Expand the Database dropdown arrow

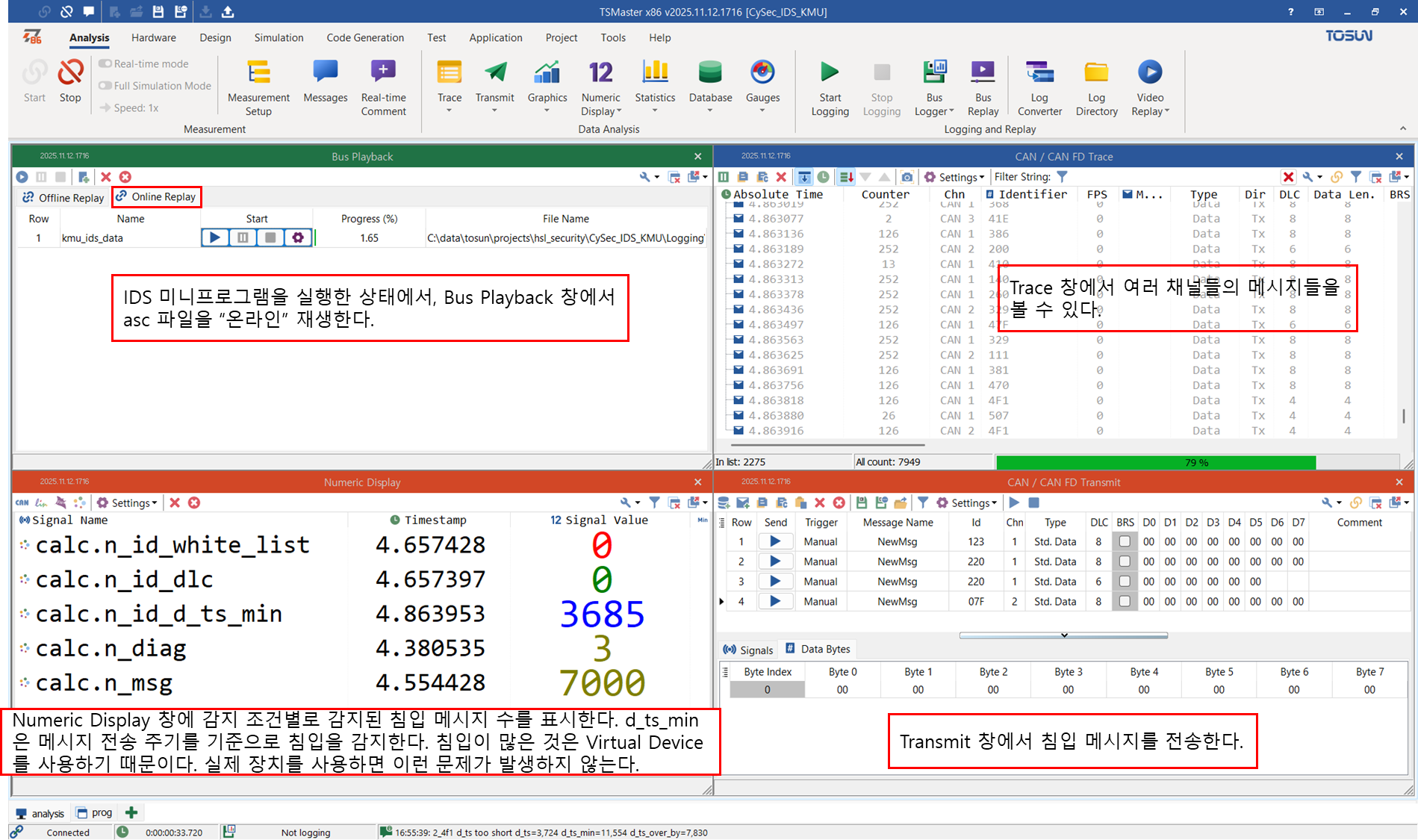[x=710, y=111]
